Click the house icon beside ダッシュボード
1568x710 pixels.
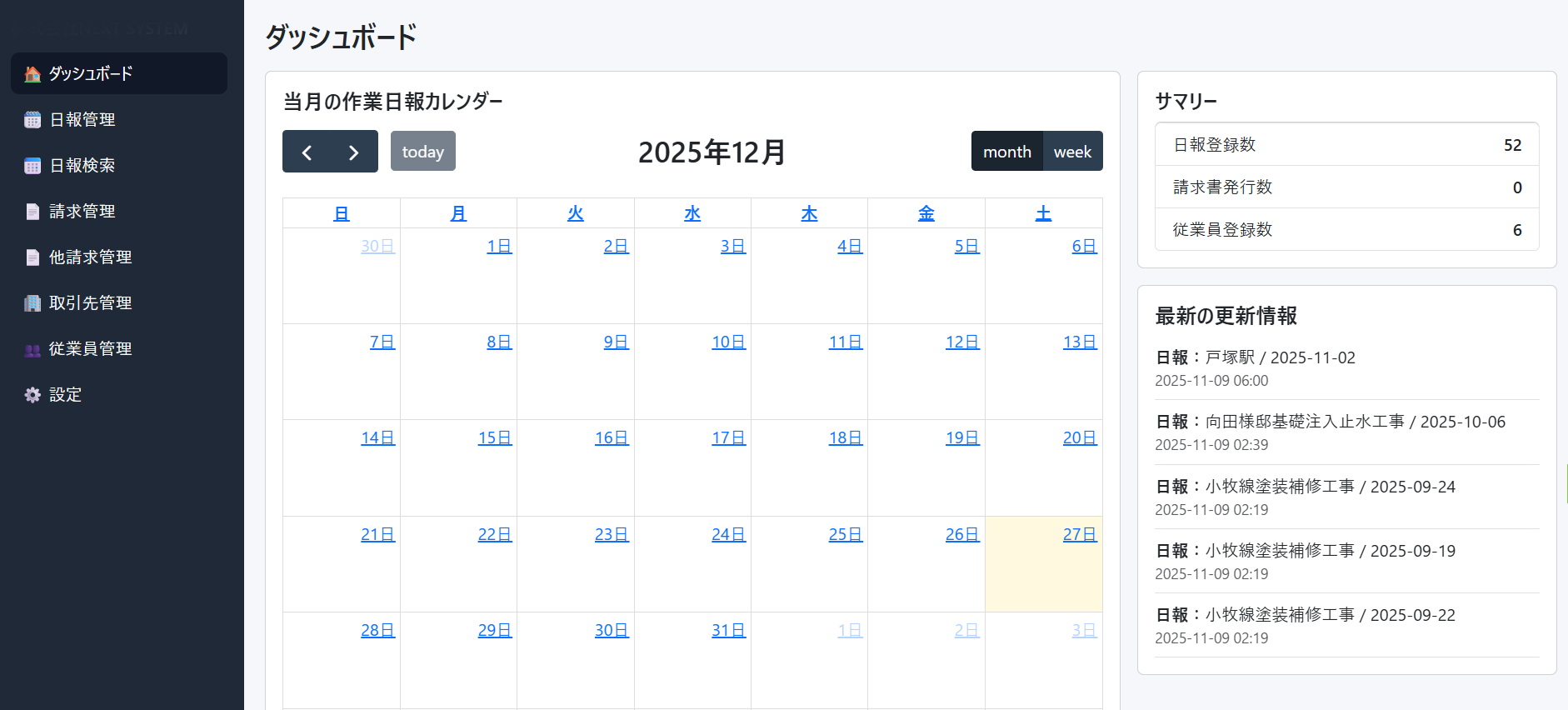coord(32,74)
